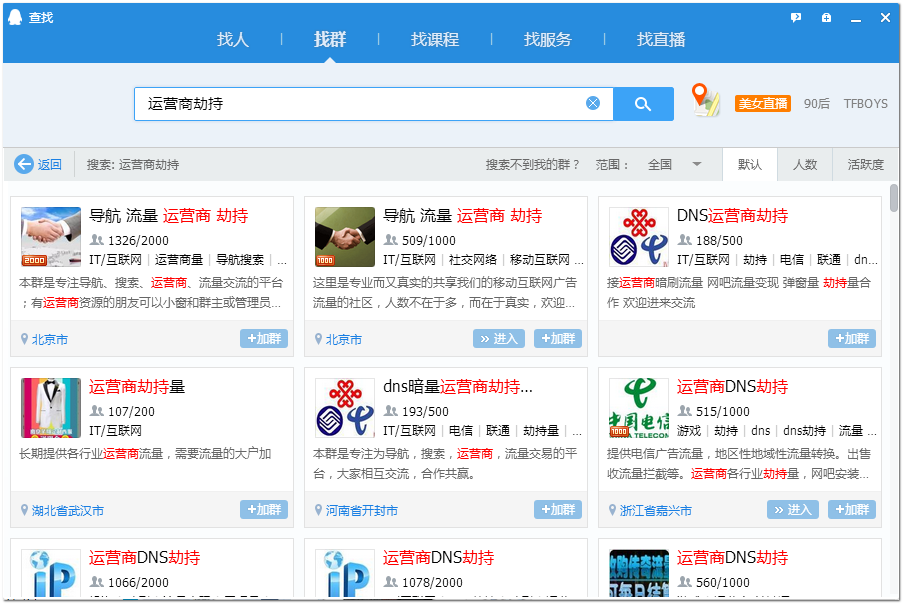Expand the 全国 range dropdown
The image size is (903, 604).
697,165
